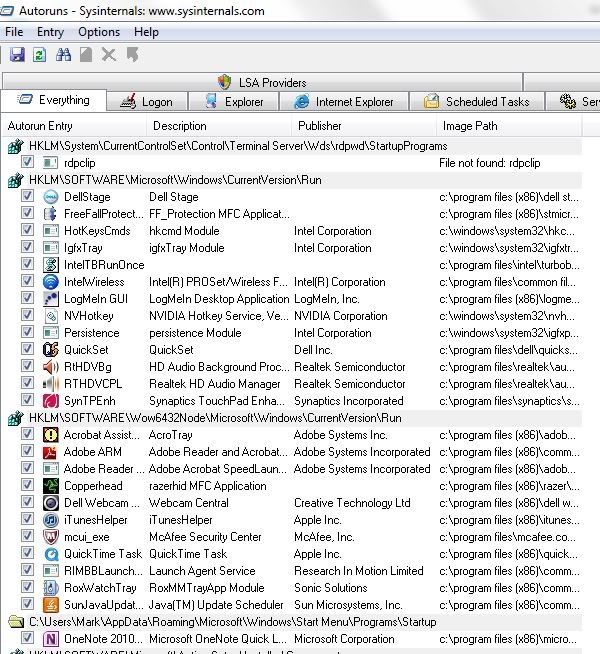Switch to the Explorer tab
The width and height of the screenshot is (600, 654).
tap(233, 102)
